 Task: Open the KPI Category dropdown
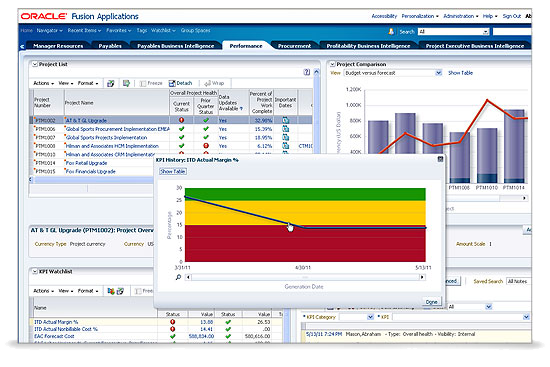(x=370, y=317)
